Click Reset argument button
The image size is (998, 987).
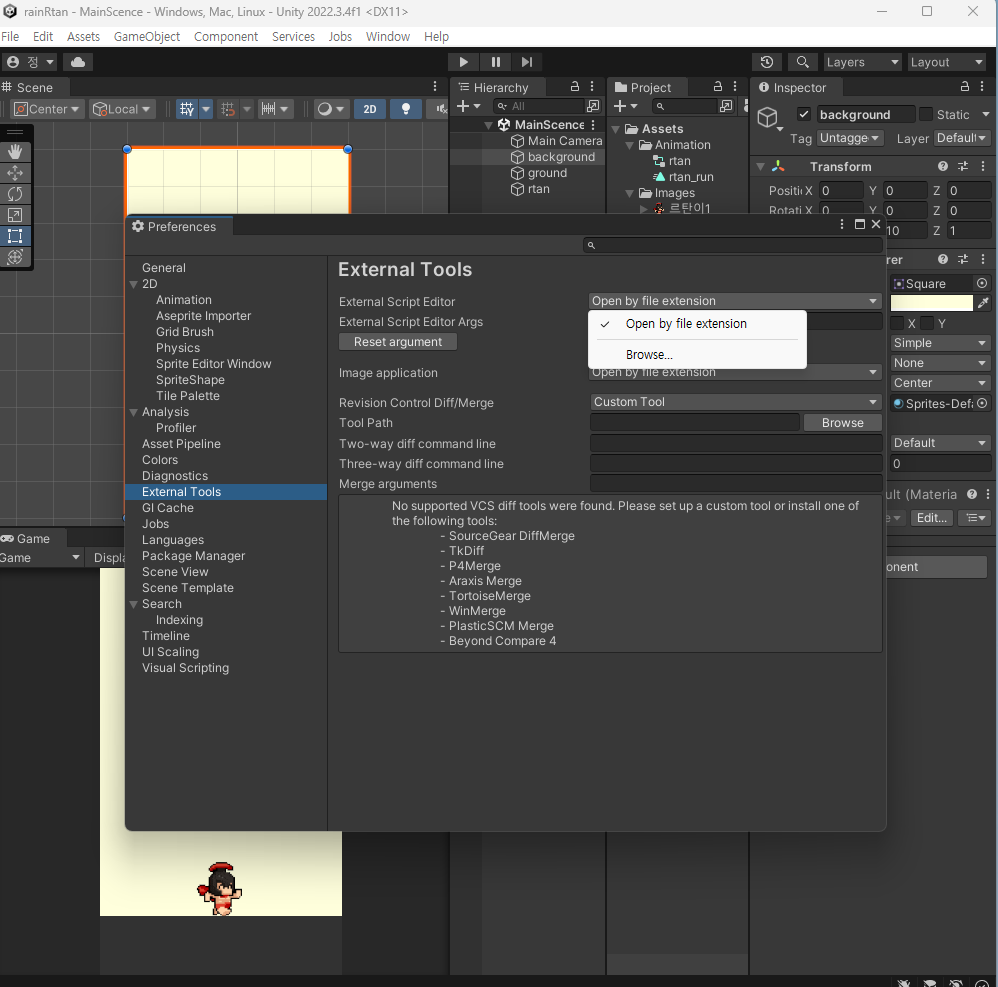pyautogui.click(x=398, y=342)
